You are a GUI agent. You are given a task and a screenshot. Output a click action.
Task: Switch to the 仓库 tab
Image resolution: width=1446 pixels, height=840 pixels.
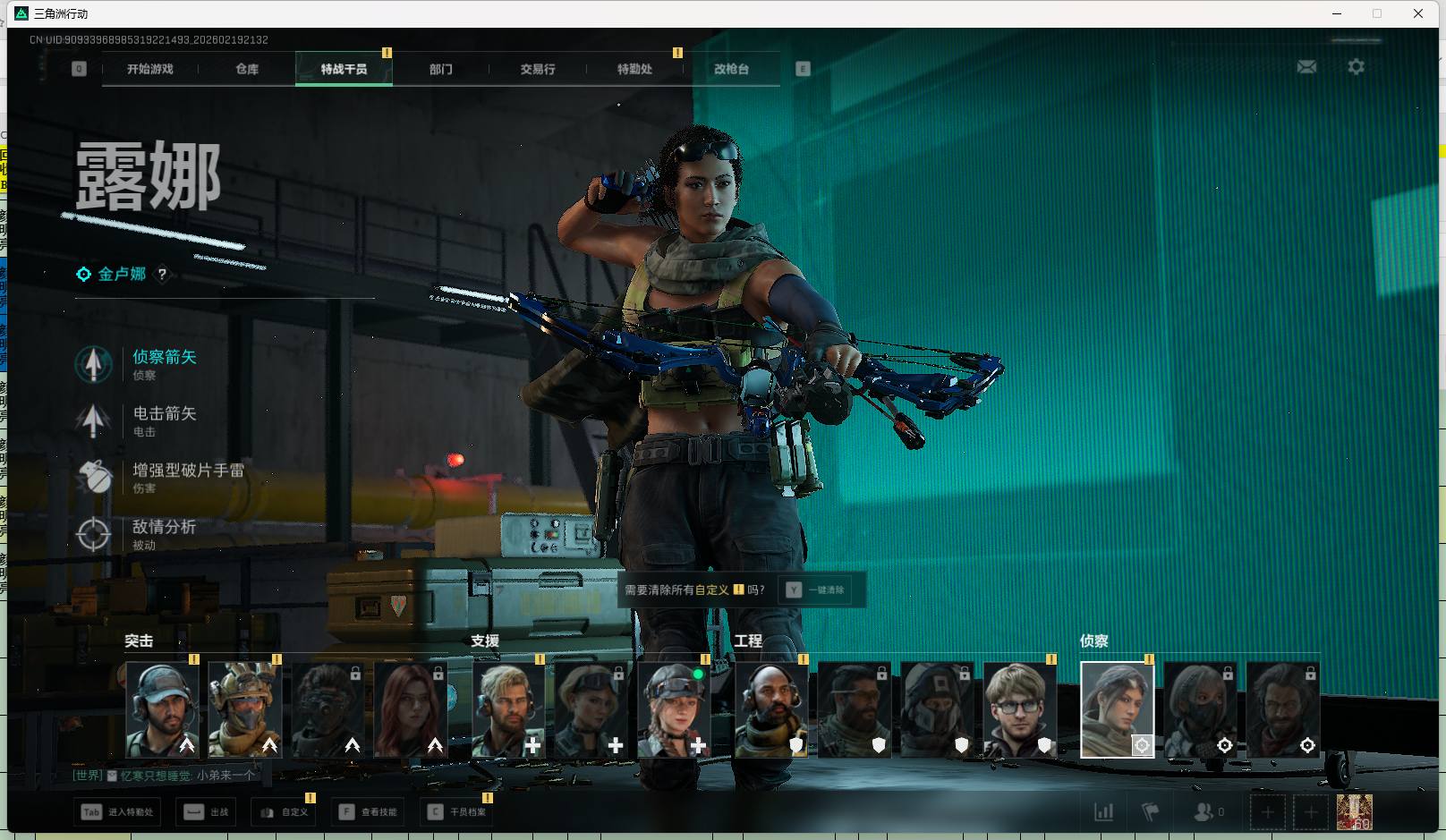coord(247,69)
